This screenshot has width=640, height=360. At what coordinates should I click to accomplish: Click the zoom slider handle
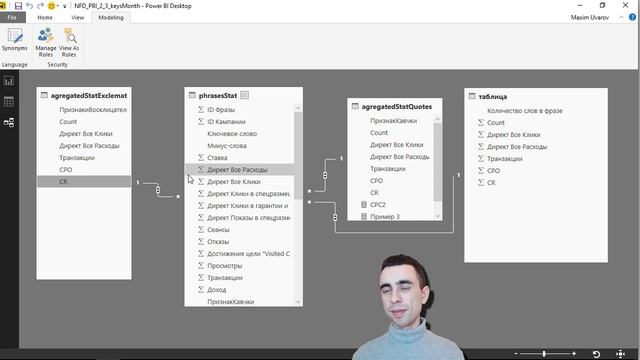pos(544,354)
